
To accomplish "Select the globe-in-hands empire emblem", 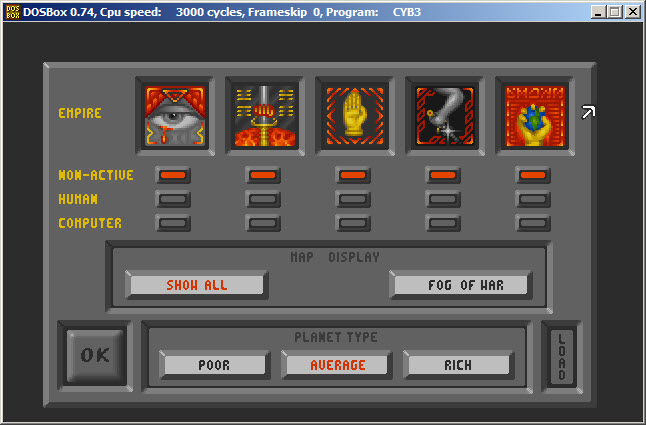I will (x=534, y=116).
